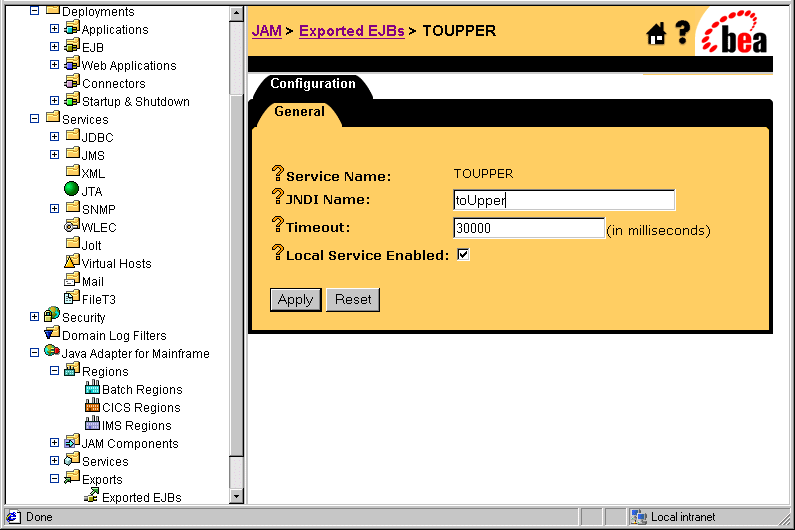Click the FileT3 node icon

pos(72,297)
